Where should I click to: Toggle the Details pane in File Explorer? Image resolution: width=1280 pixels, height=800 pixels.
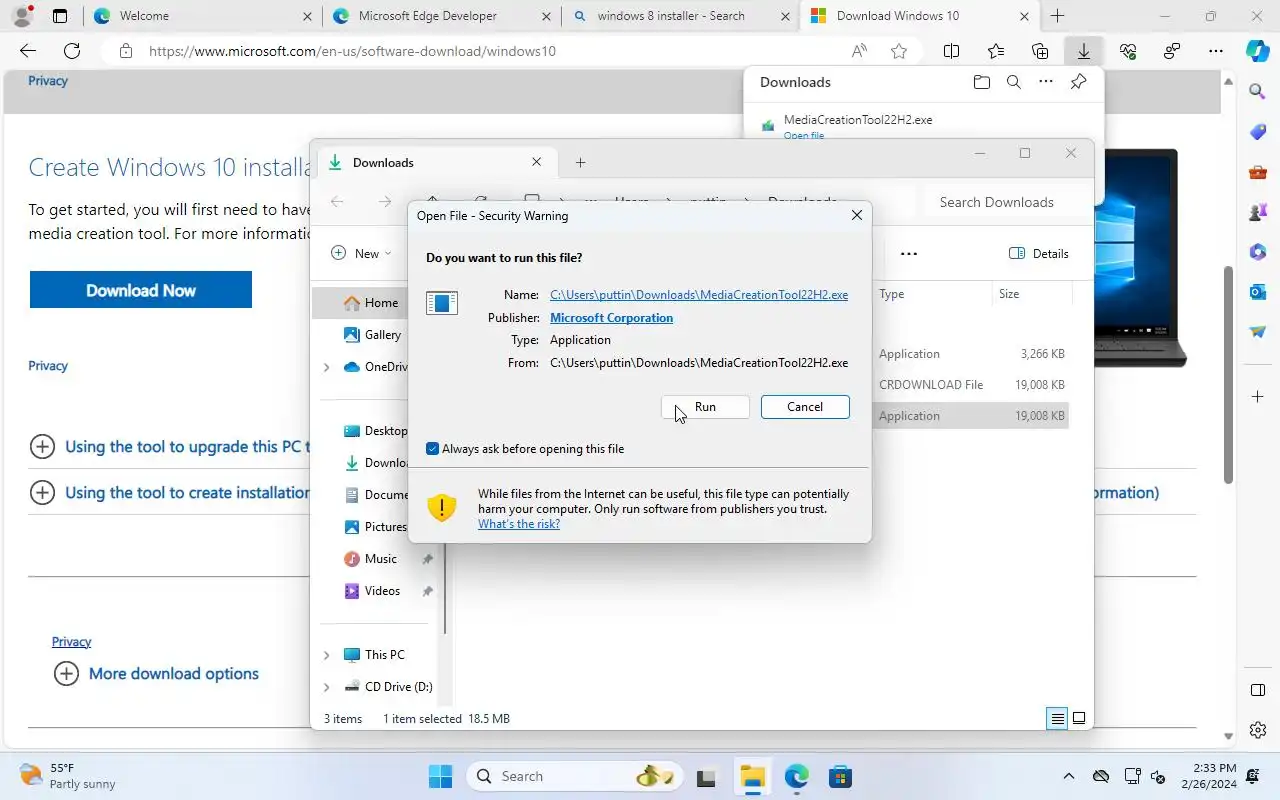[x=1039, y=254]
